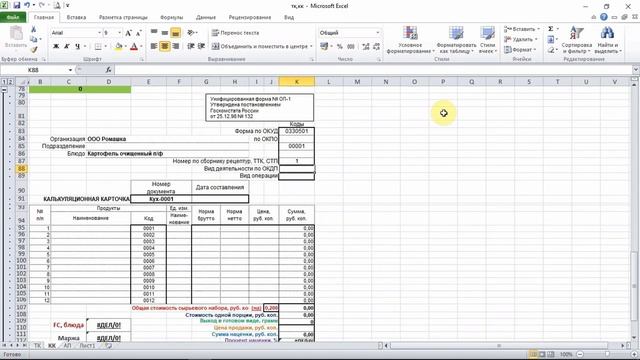Toggle underline Ч formatting
This screenshot has height=360, width=640.
[x=77, y=46]
